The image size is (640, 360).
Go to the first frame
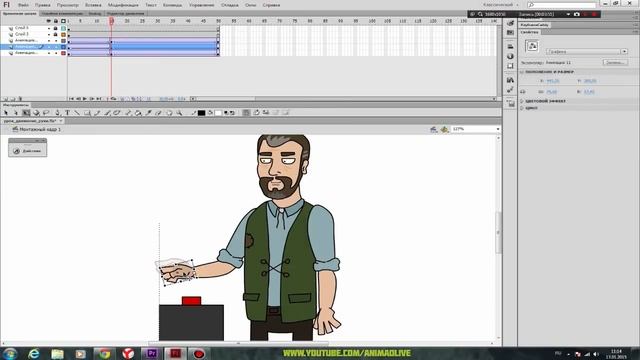click(x=71, y=99)
